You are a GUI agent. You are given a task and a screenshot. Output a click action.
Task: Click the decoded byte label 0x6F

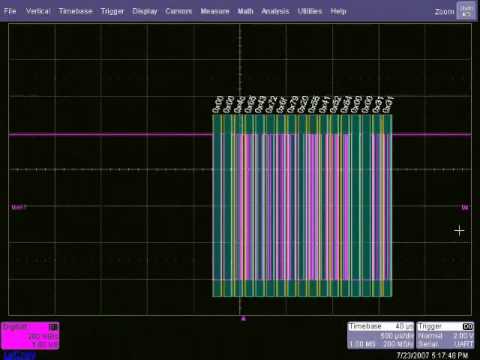tap(282, 105)
